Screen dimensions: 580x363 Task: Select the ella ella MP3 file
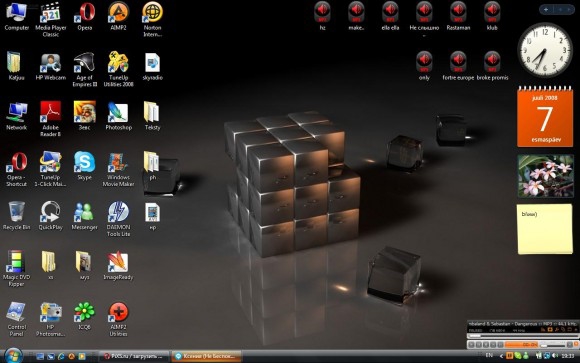point(390,16)
